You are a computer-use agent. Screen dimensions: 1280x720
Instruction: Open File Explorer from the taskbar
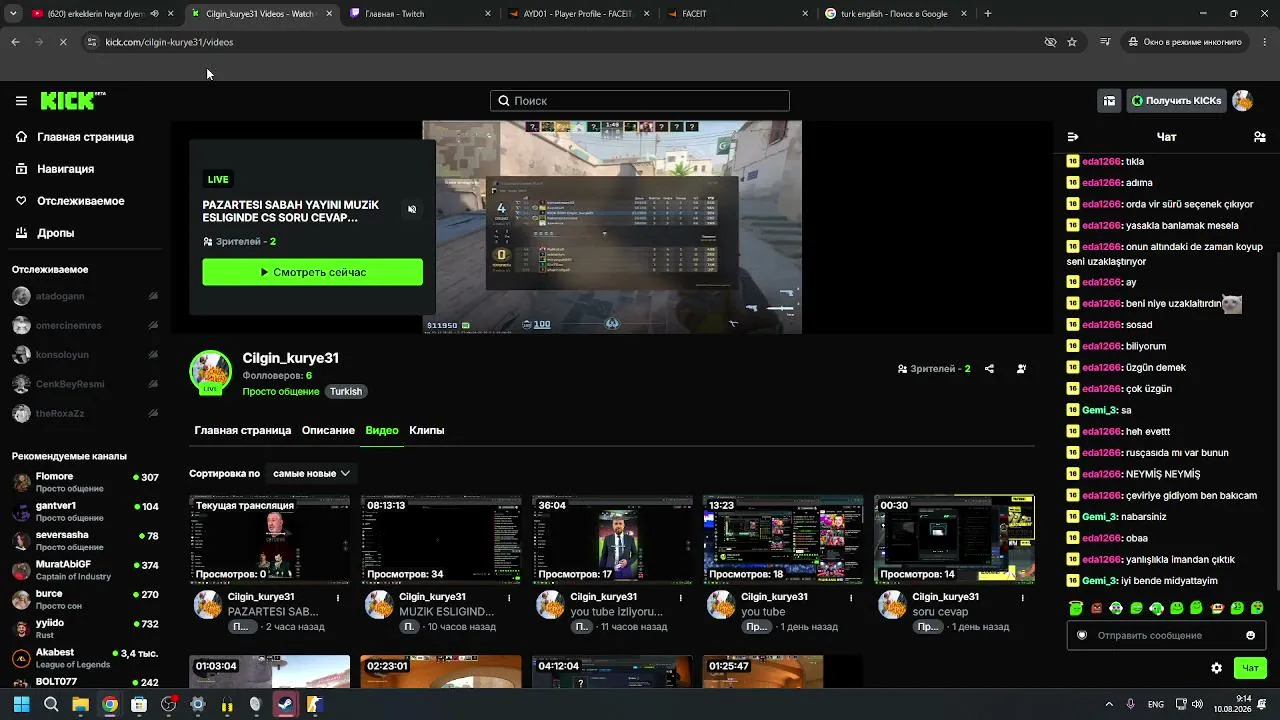(x=80, y=704)
